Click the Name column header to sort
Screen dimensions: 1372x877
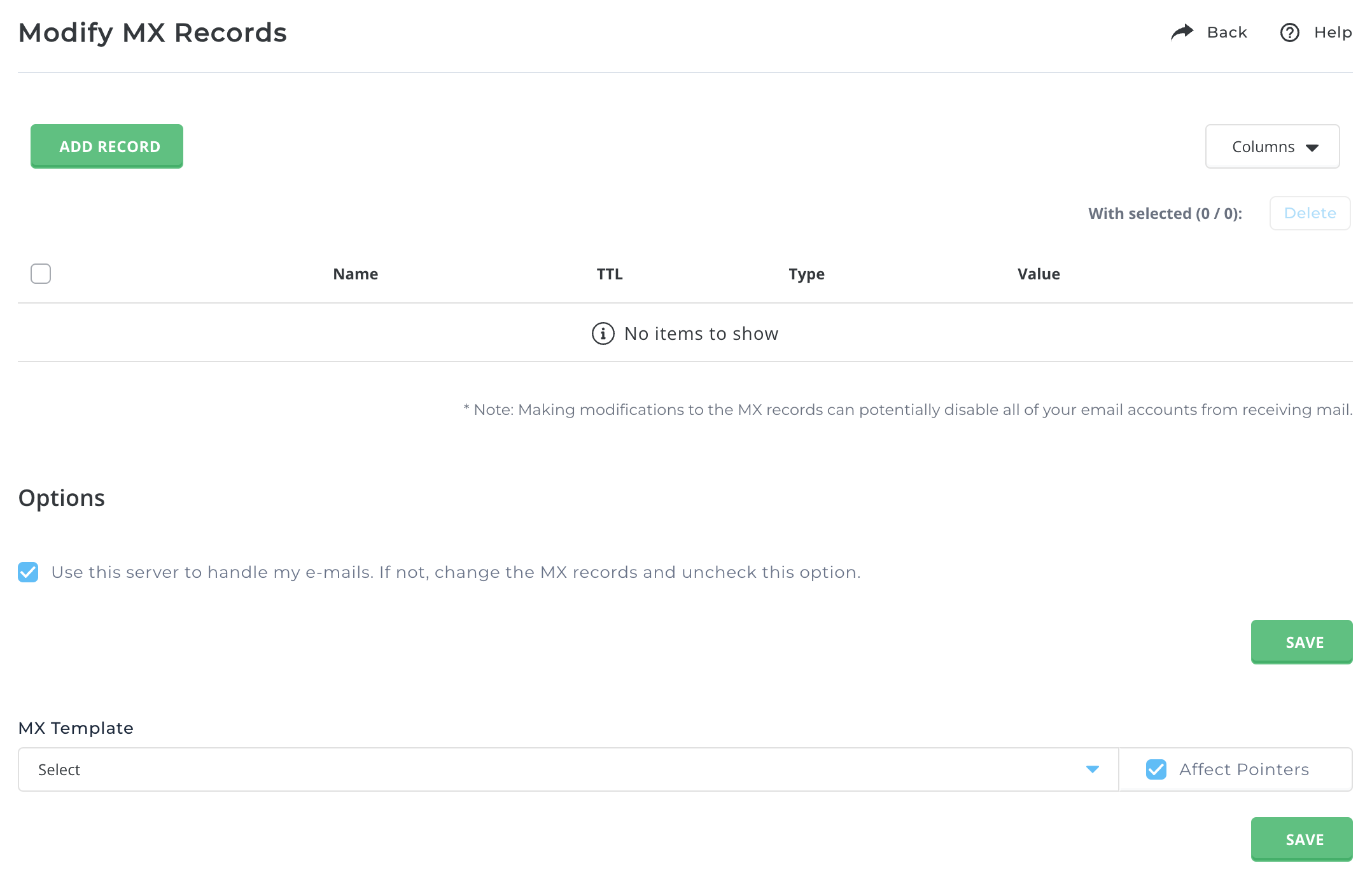(356, 274)
